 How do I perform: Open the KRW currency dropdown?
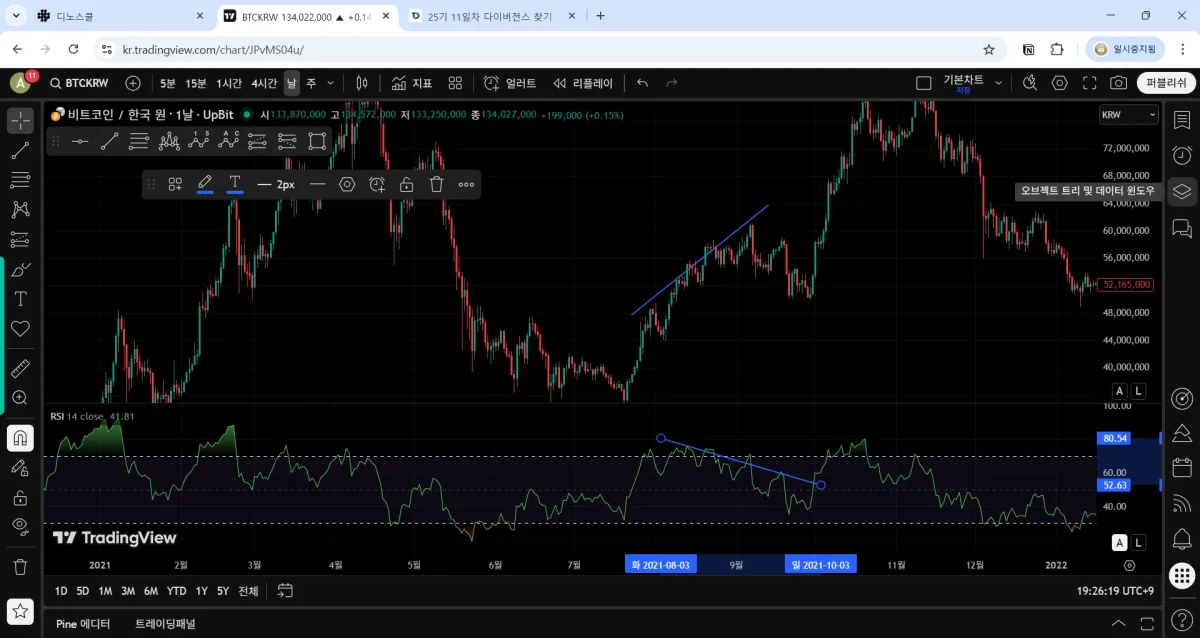pos(1128,115)
